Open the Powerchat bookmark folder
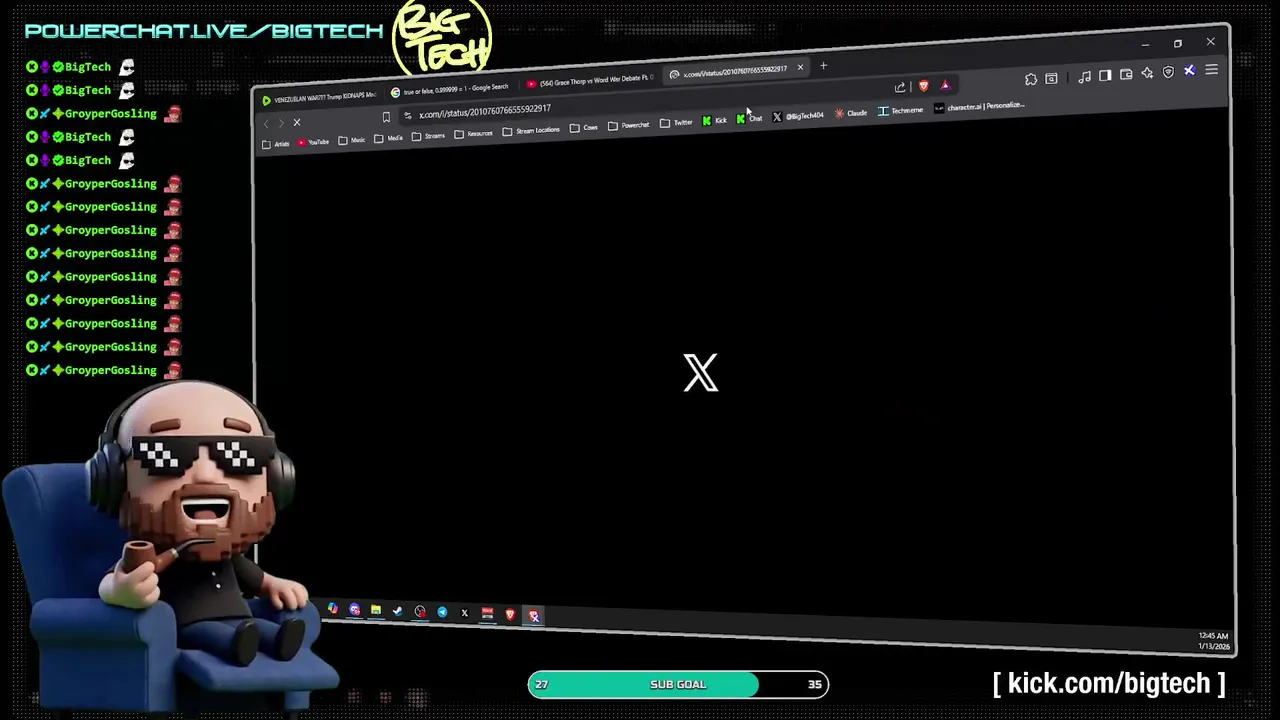 pos(628,126)
